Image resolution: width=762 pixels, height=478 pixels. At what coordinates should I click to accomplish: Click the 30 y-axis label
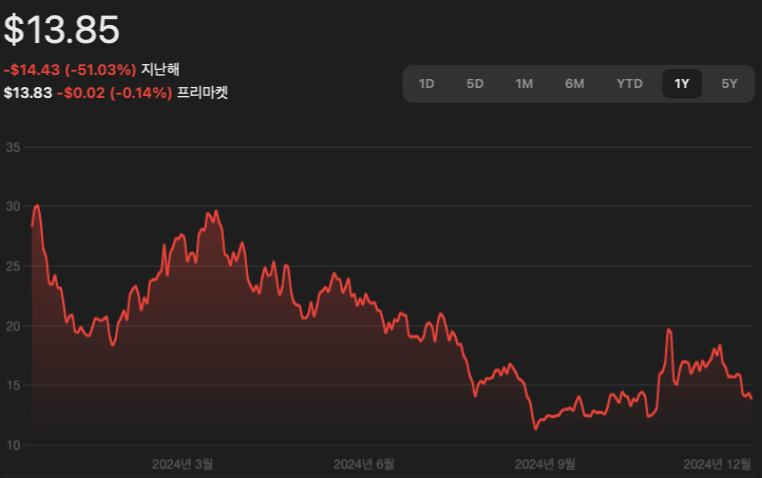tap(13, 206)
